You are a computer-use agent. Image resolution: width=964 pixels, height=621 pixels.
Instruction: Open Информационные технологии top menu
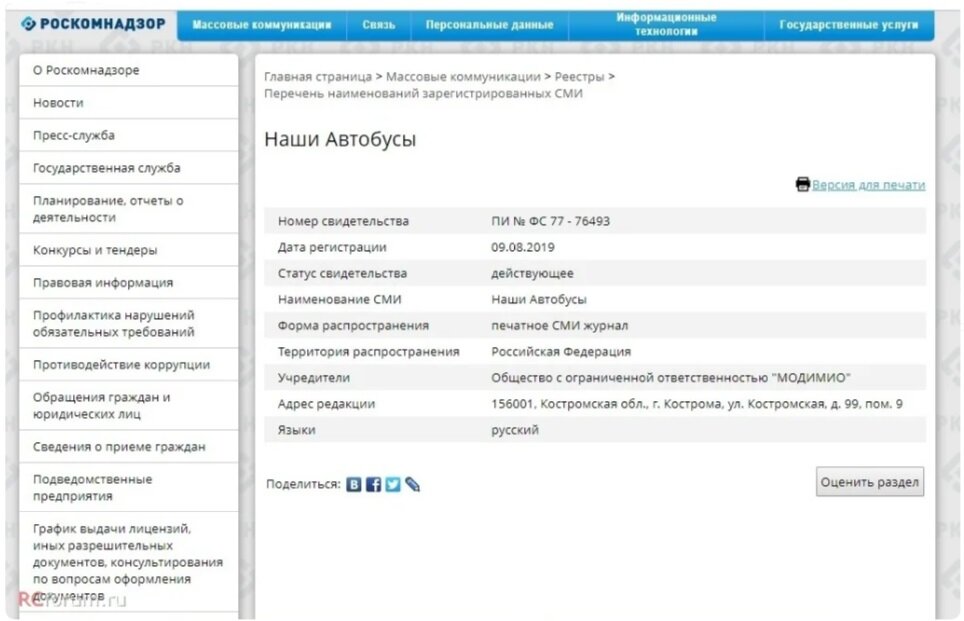(x=666, y=25)
